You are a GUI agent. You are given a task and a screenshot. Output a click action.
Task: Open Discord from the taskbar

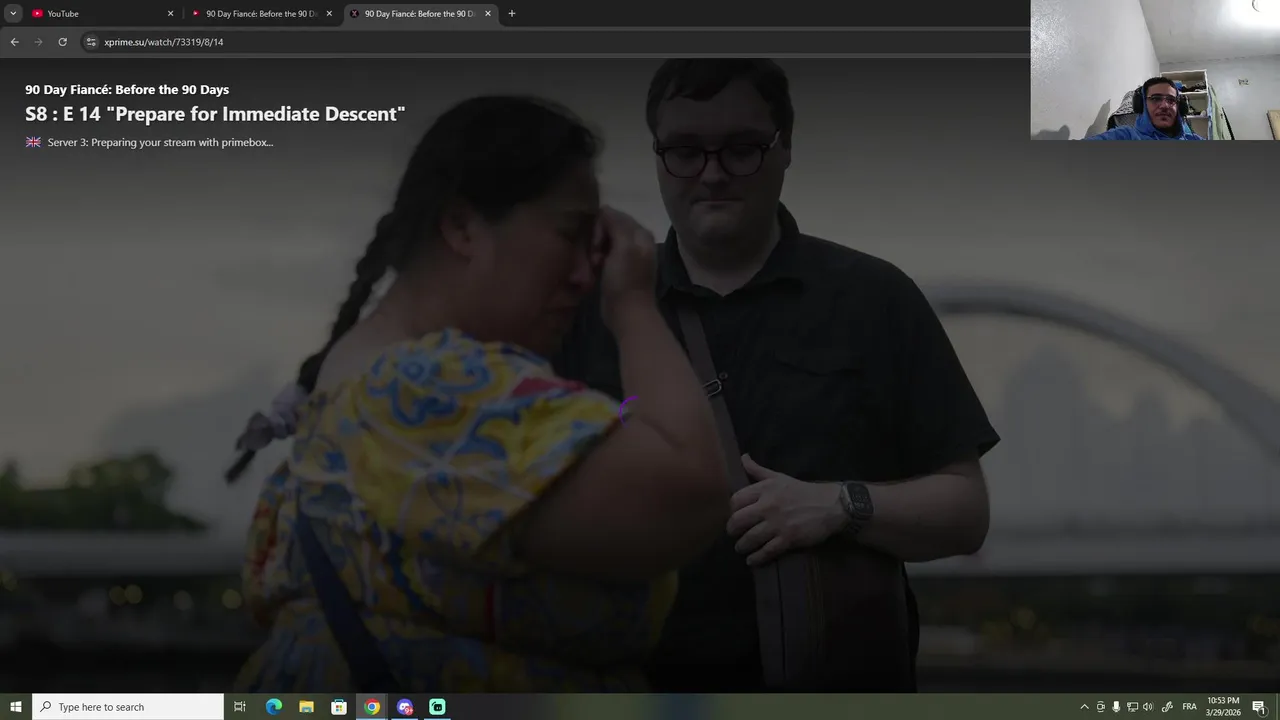405,707
